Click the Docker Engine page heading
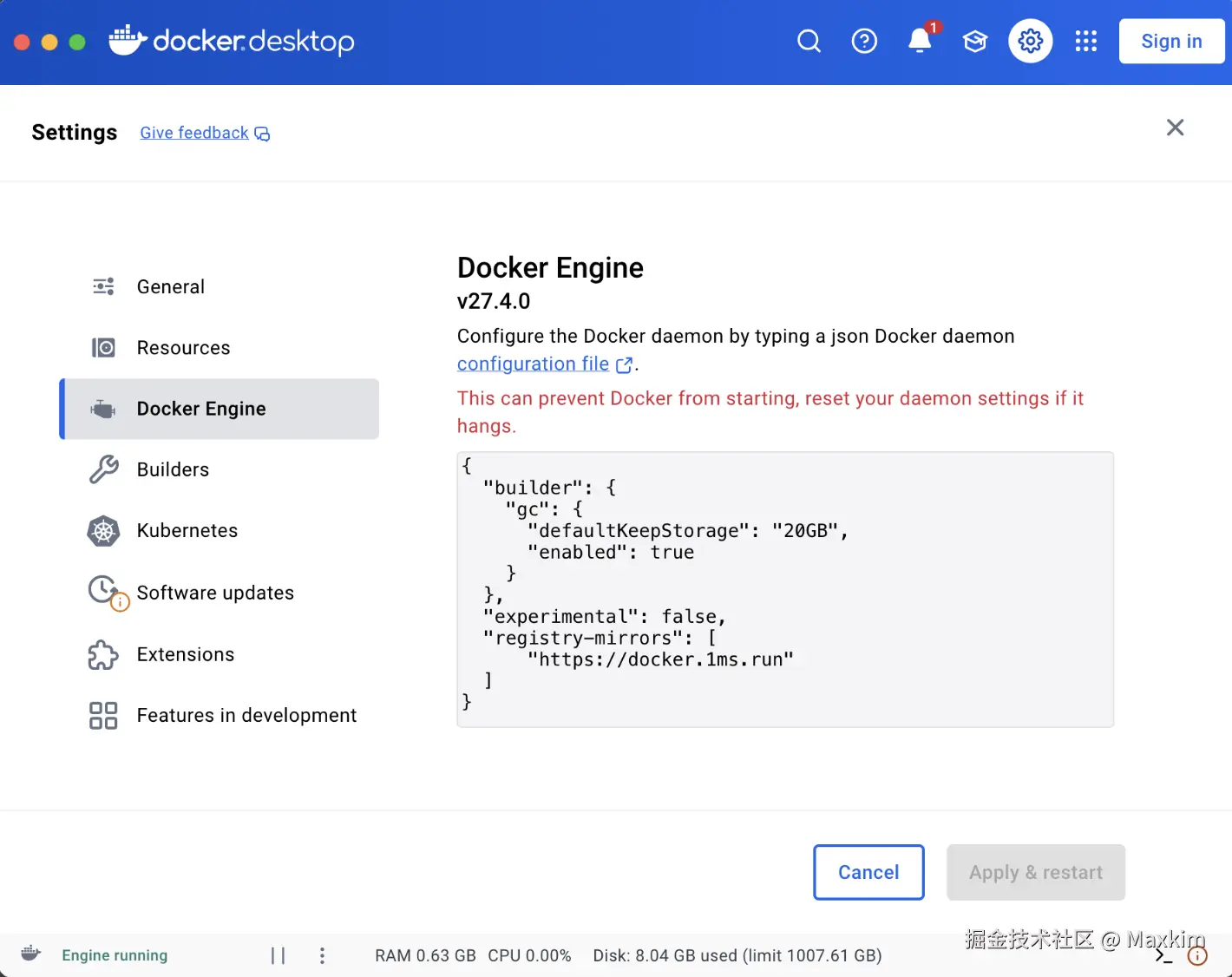The width and height of the screenshot is (1232, 977). pos(550,267)
